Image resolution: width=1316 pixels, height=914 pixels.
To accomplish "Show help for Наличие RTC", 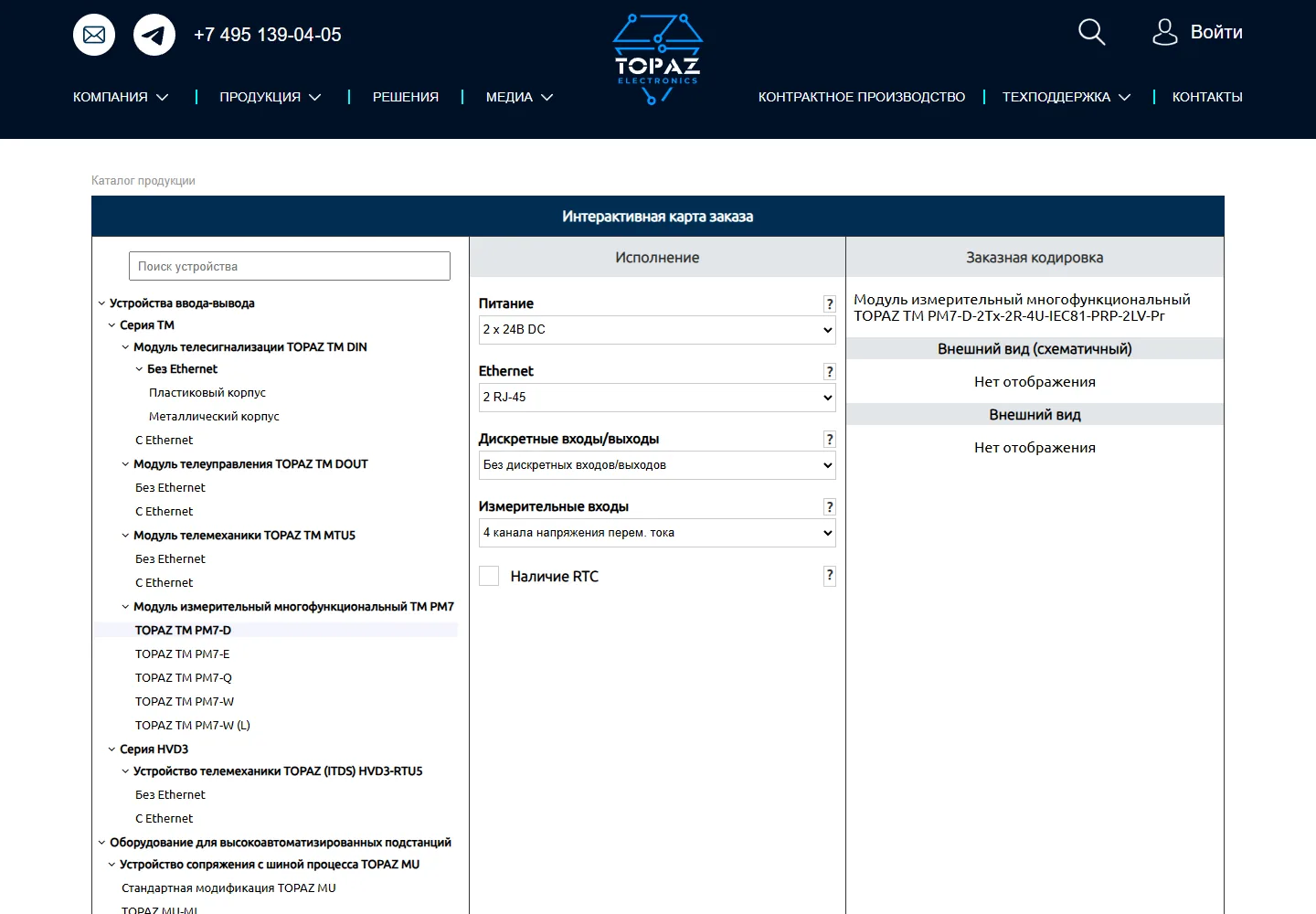I will (829, 576).
